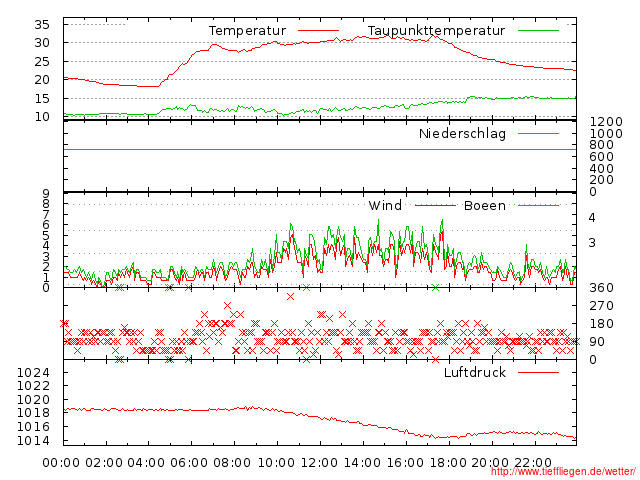This screenshot has height=480, width=640.
Task: Click the 06:00 time axis label
Action: pos(189,463)
